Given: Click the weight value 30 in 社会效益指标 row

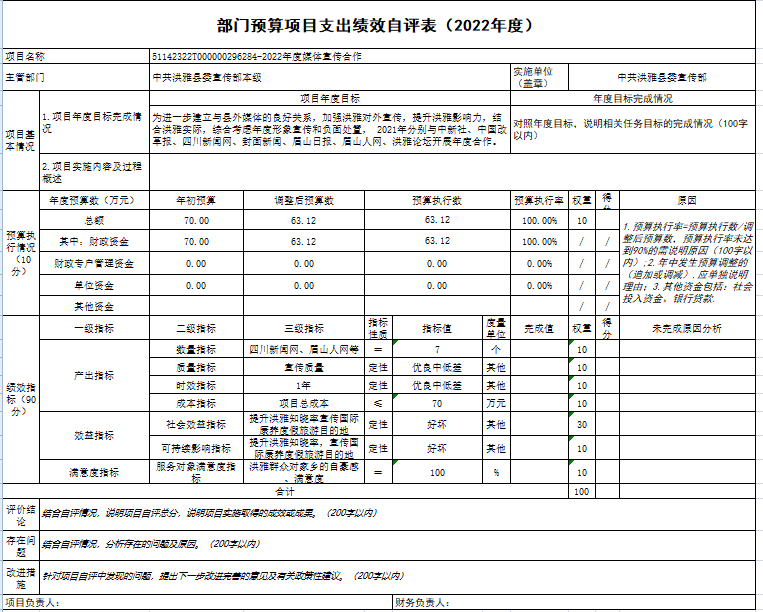Looking at the screenshot, I should click(582, 424).
